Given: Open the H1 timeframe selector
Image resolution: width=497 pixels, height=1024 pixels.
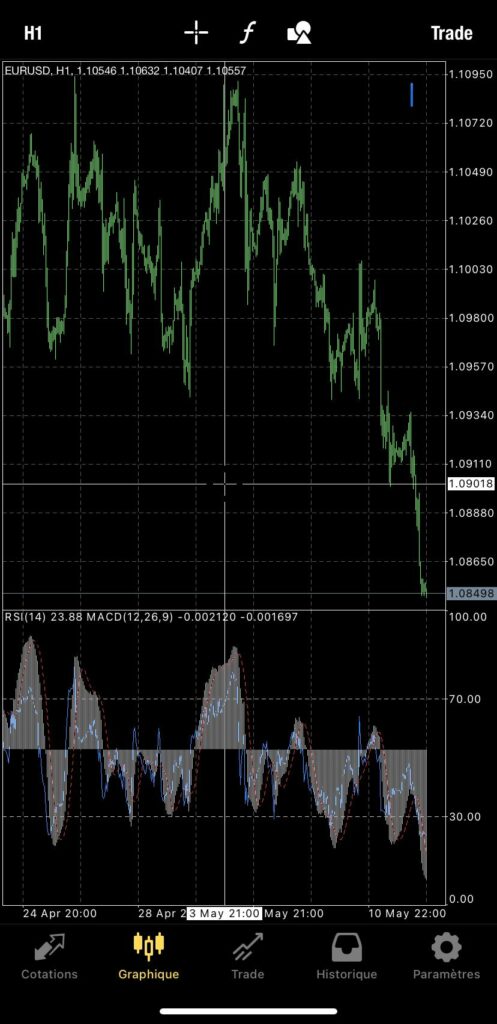Looking at the screenshot, I should tap(33, 33).
